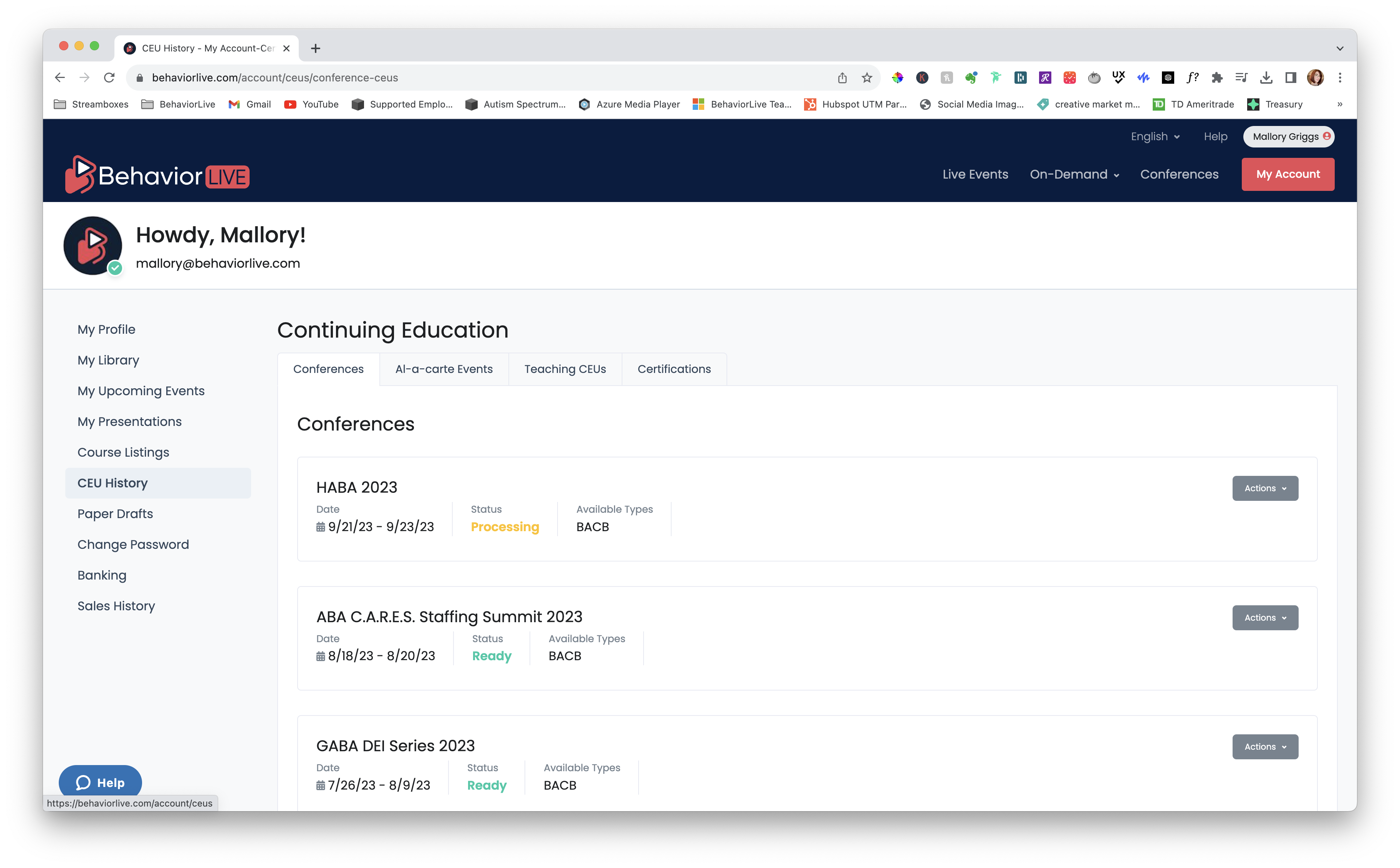Open Actions dropdown for HABA 2023

[1264, 488]
